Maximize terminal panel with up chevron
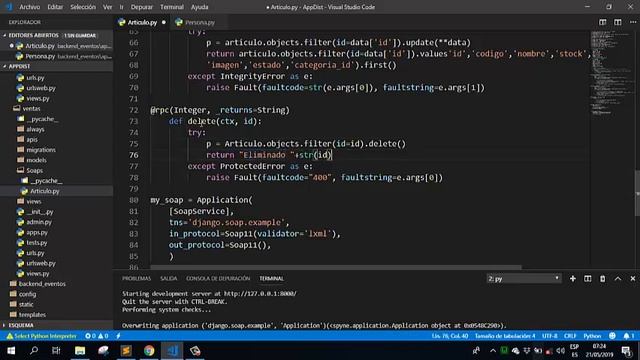This screenshot has height=360, width=640. (618, 278)
